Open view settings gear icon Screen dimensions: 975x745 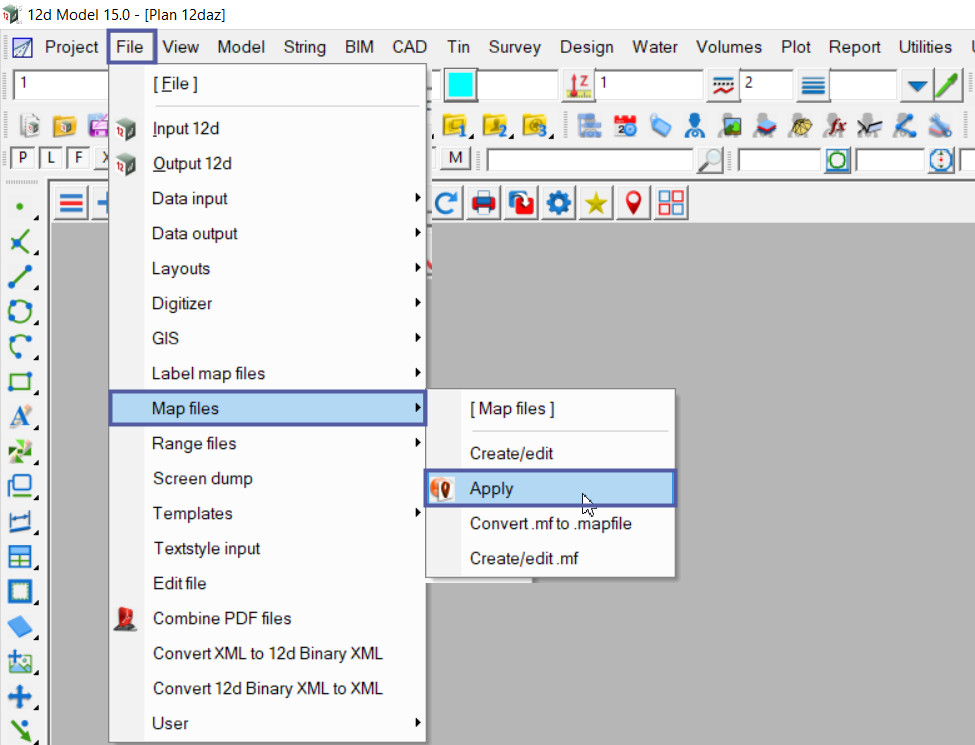coord(558,203)
